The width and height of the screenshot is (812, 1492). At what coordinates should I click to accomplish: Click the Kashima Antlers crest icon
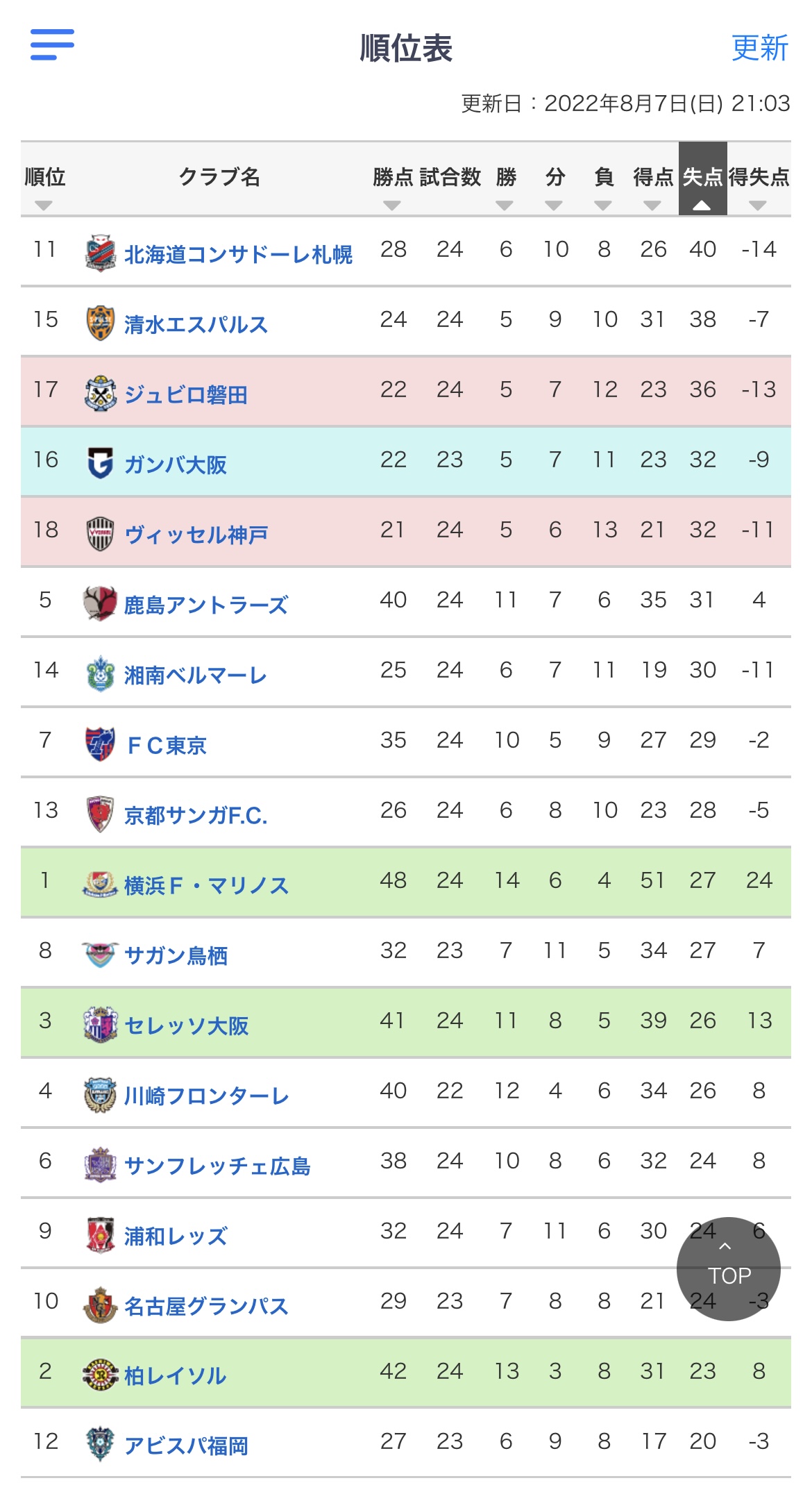click(x=100, y=603)
